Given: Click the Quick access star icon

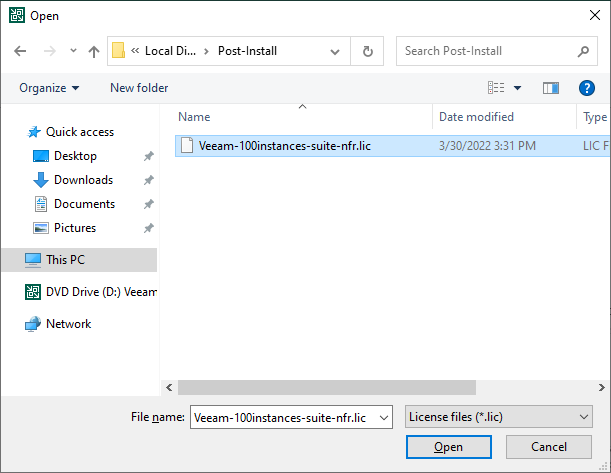Looking at the screenshot, I should (x=34, y=132).
